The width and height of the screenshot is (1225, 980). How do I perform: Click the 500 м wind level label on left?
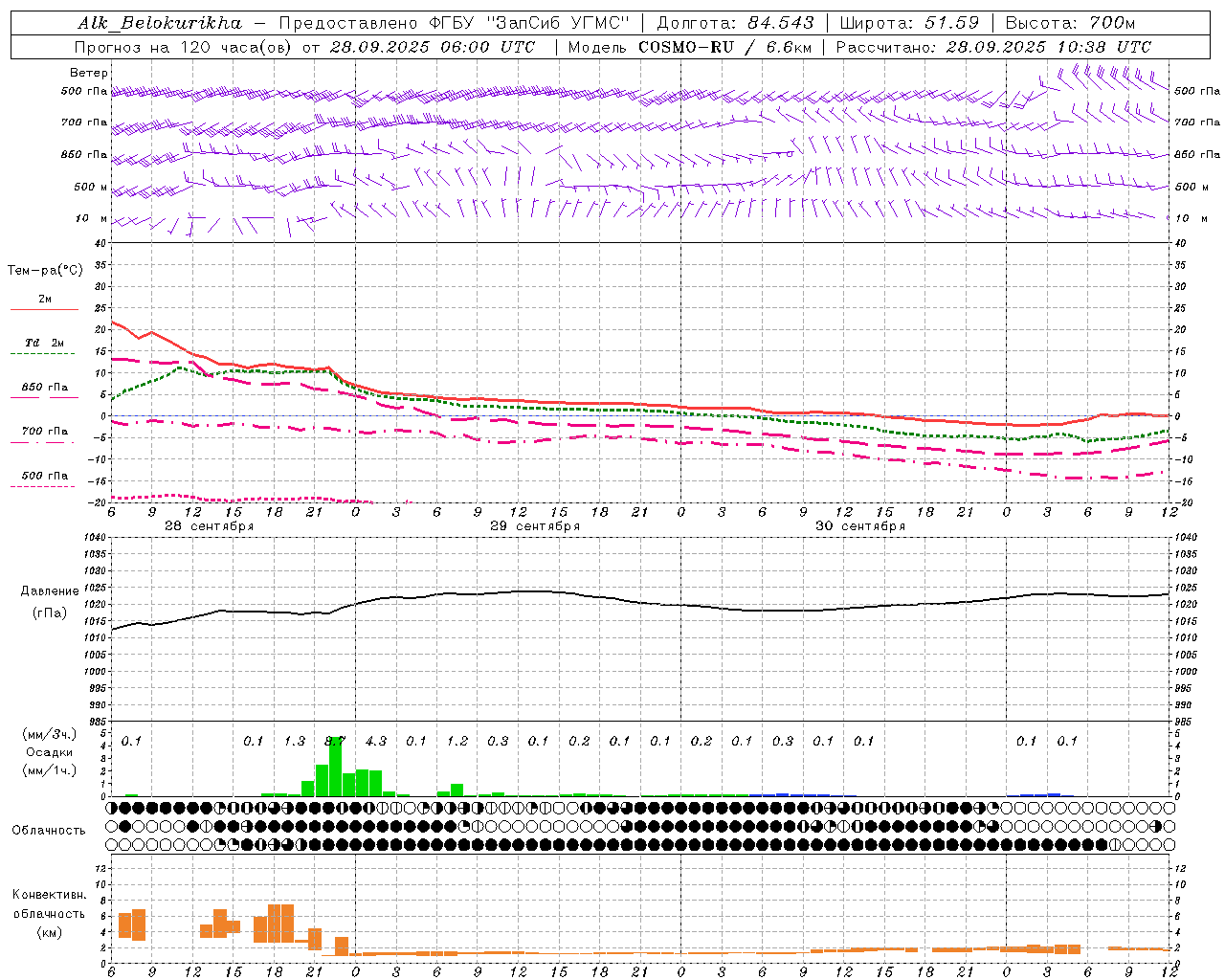[x=92, y=187]
